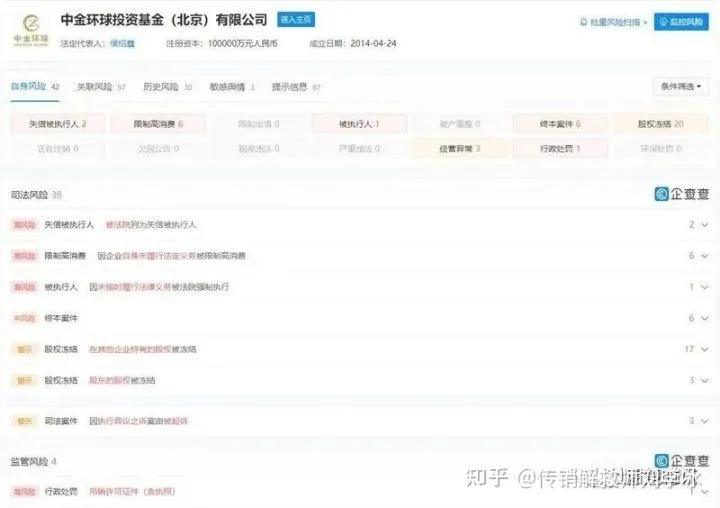Expand the 限制高消费 row chevron
Screen dimensions: 720x508
704,256
